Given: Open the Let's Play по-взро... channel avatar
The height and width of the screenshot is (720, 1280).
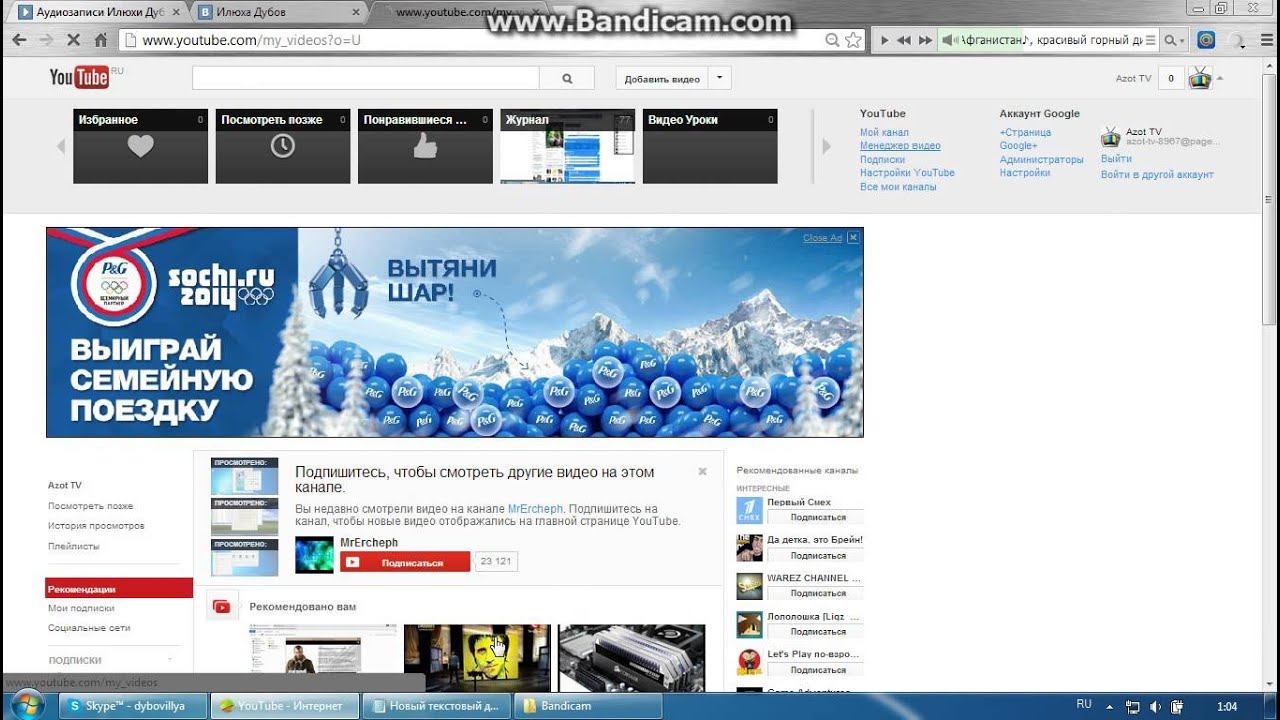Looking at the screenshot, I should (749, 661).
